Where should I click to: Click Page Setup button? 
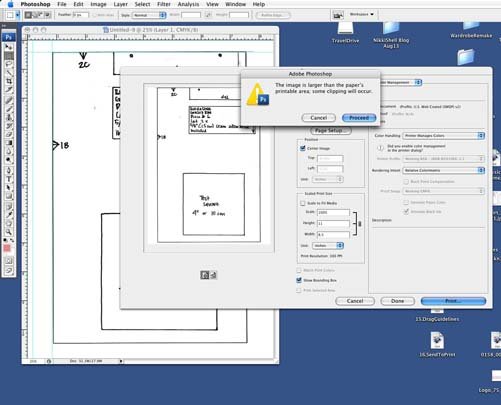coord(331,130)
